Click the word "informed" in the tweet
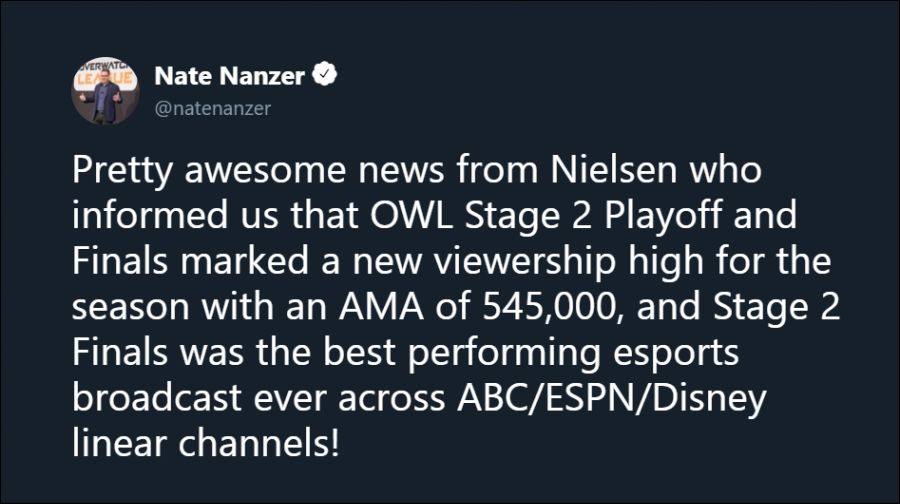This screenshot has height=504, width=900. 142,216
